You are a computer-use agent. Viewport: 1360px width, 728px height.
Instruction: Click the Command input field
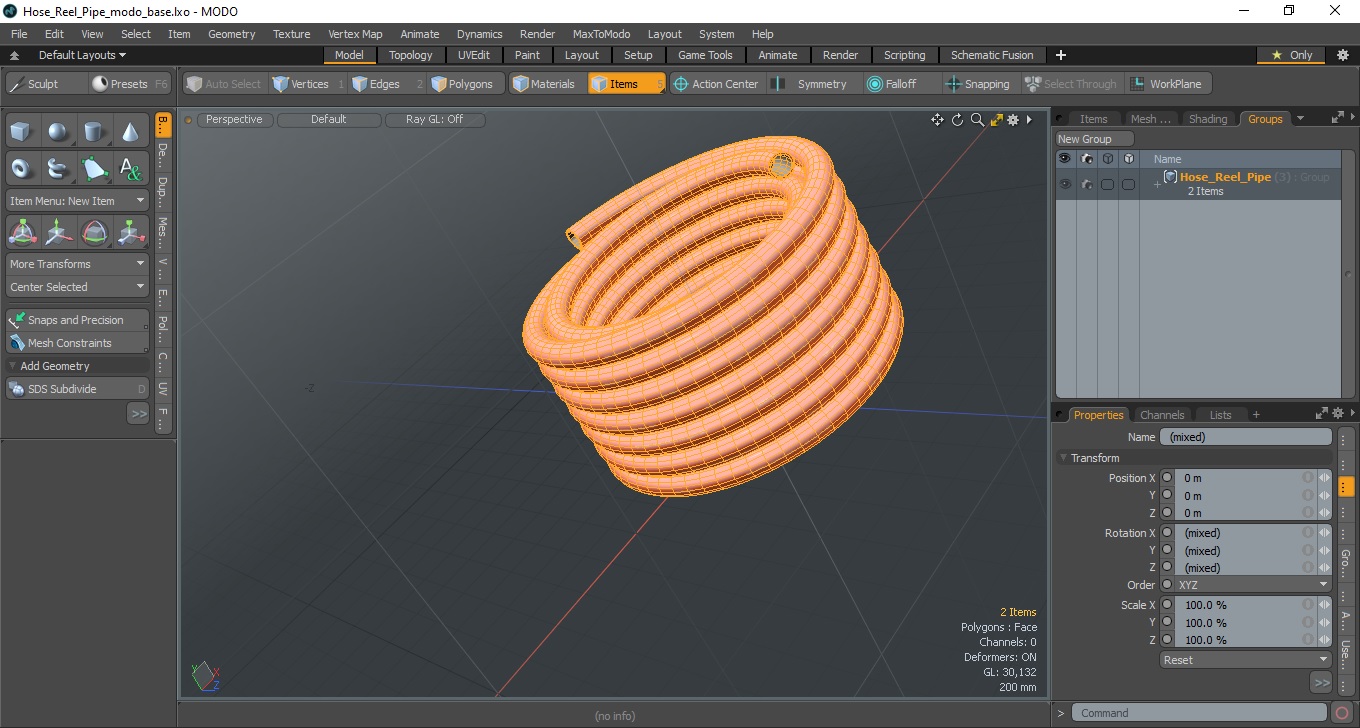tap(1200, 713)
